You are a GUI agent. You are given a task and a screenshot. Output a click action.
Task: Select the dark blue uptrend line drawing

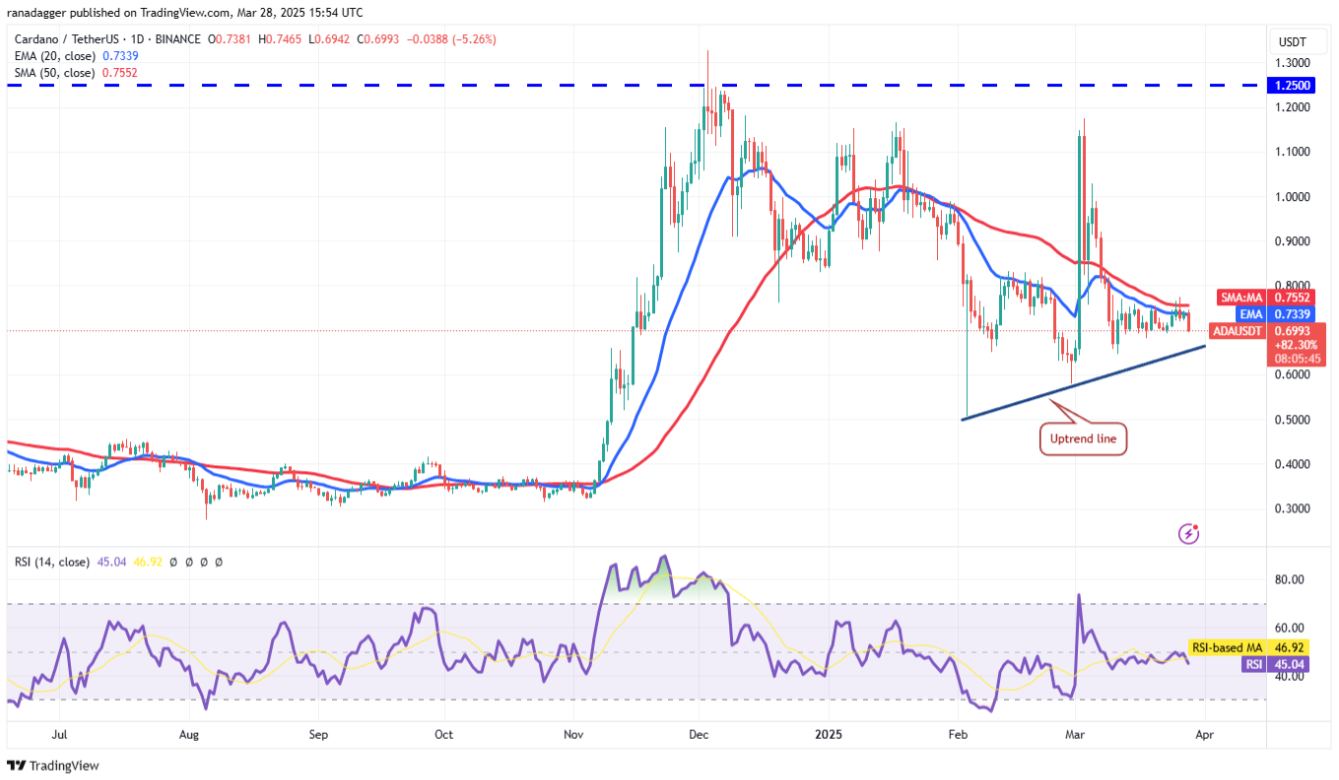pos(1084,383)
